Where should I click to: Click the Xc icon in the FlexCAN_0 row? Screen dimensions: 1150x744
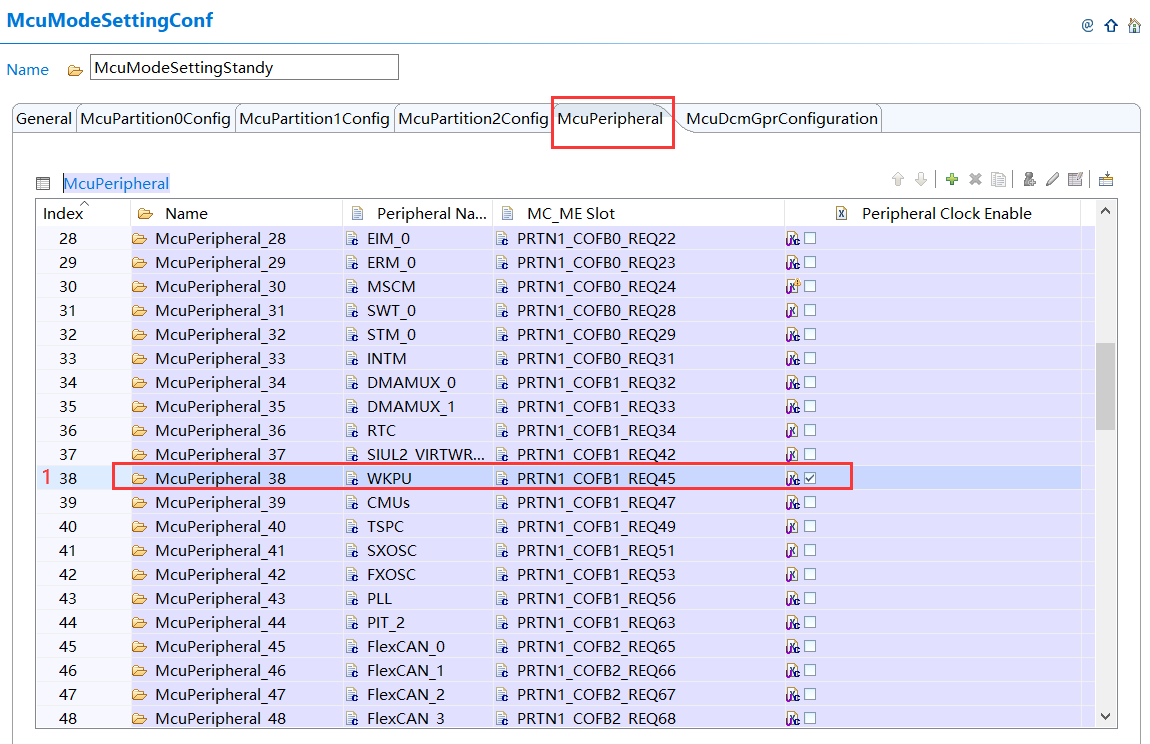point(793,646)
